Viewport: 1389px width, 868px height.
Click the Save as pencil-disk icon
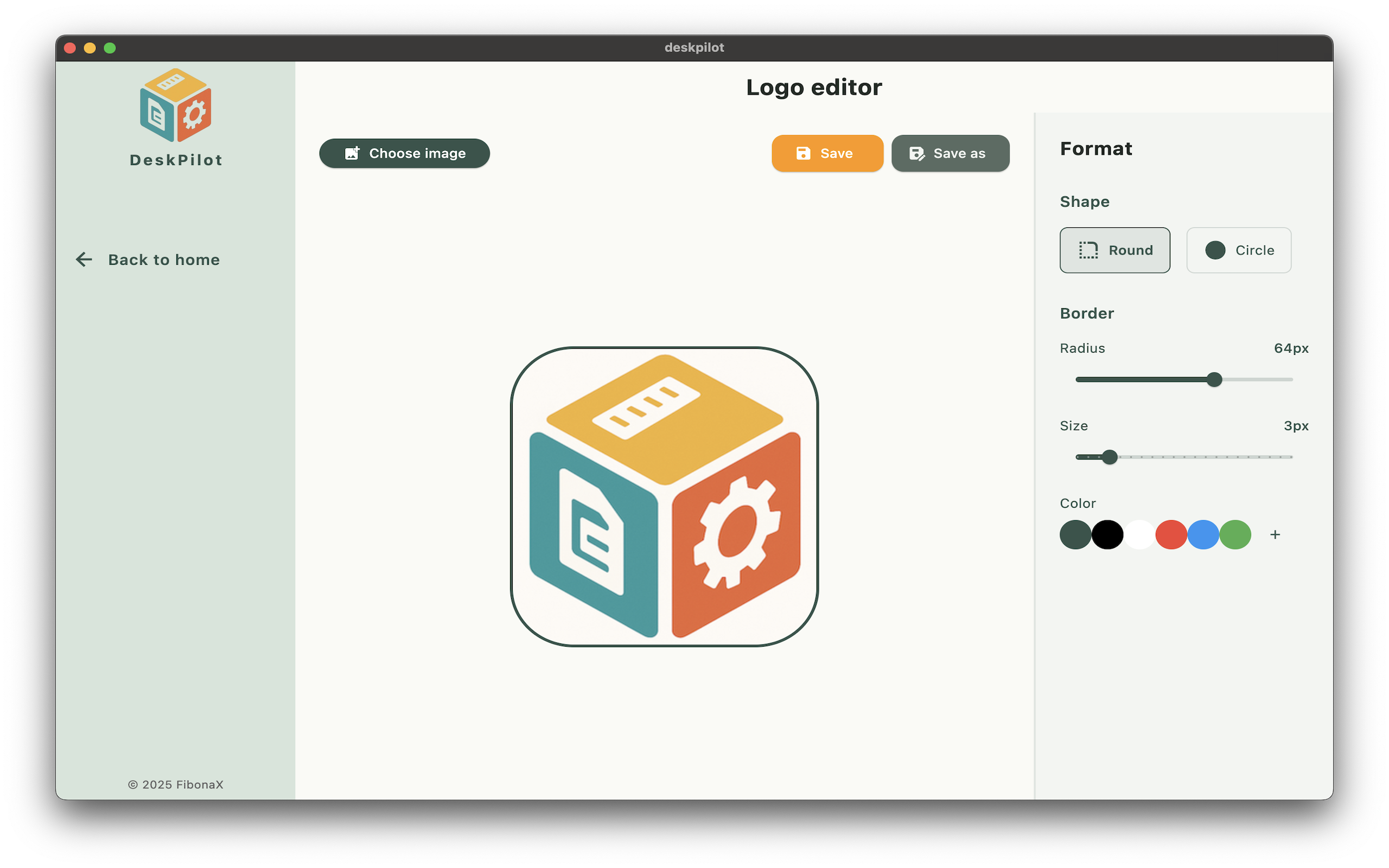pyautogui.click(x=916, y=154)
